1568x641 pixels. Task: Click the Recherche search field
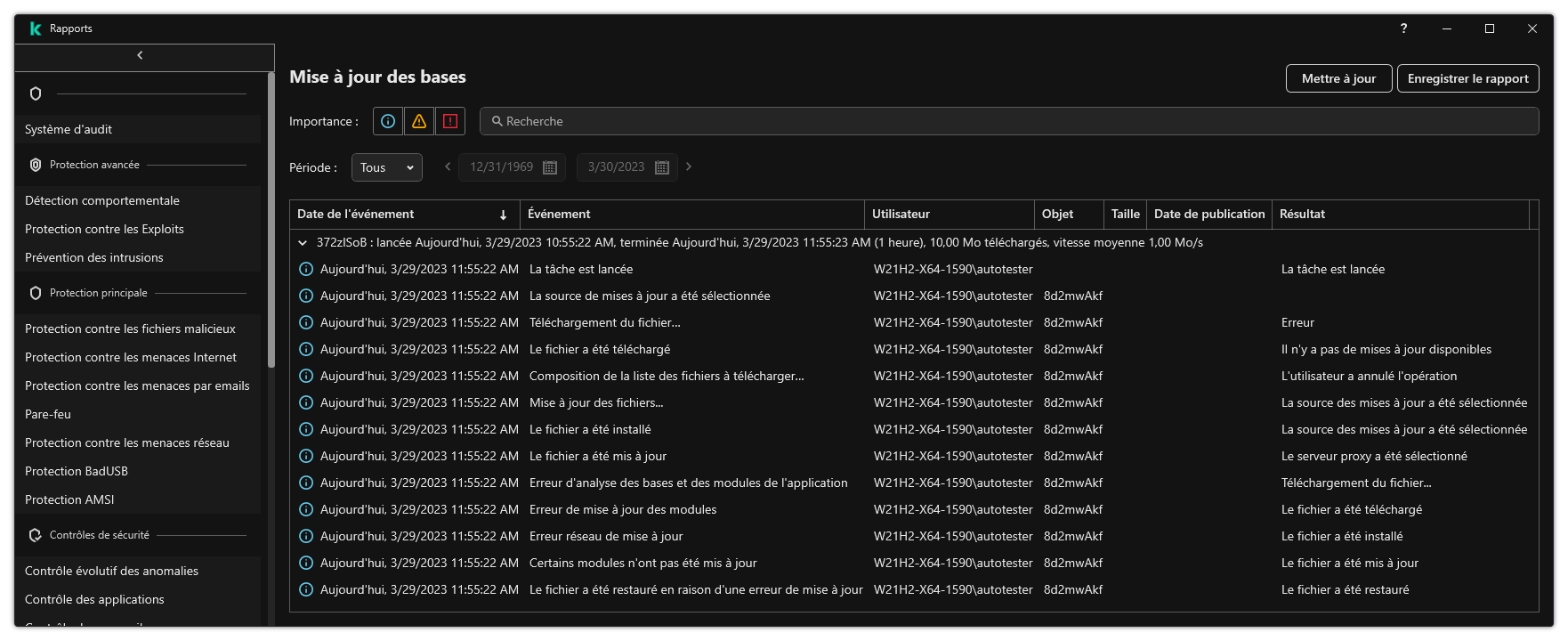1009,121
